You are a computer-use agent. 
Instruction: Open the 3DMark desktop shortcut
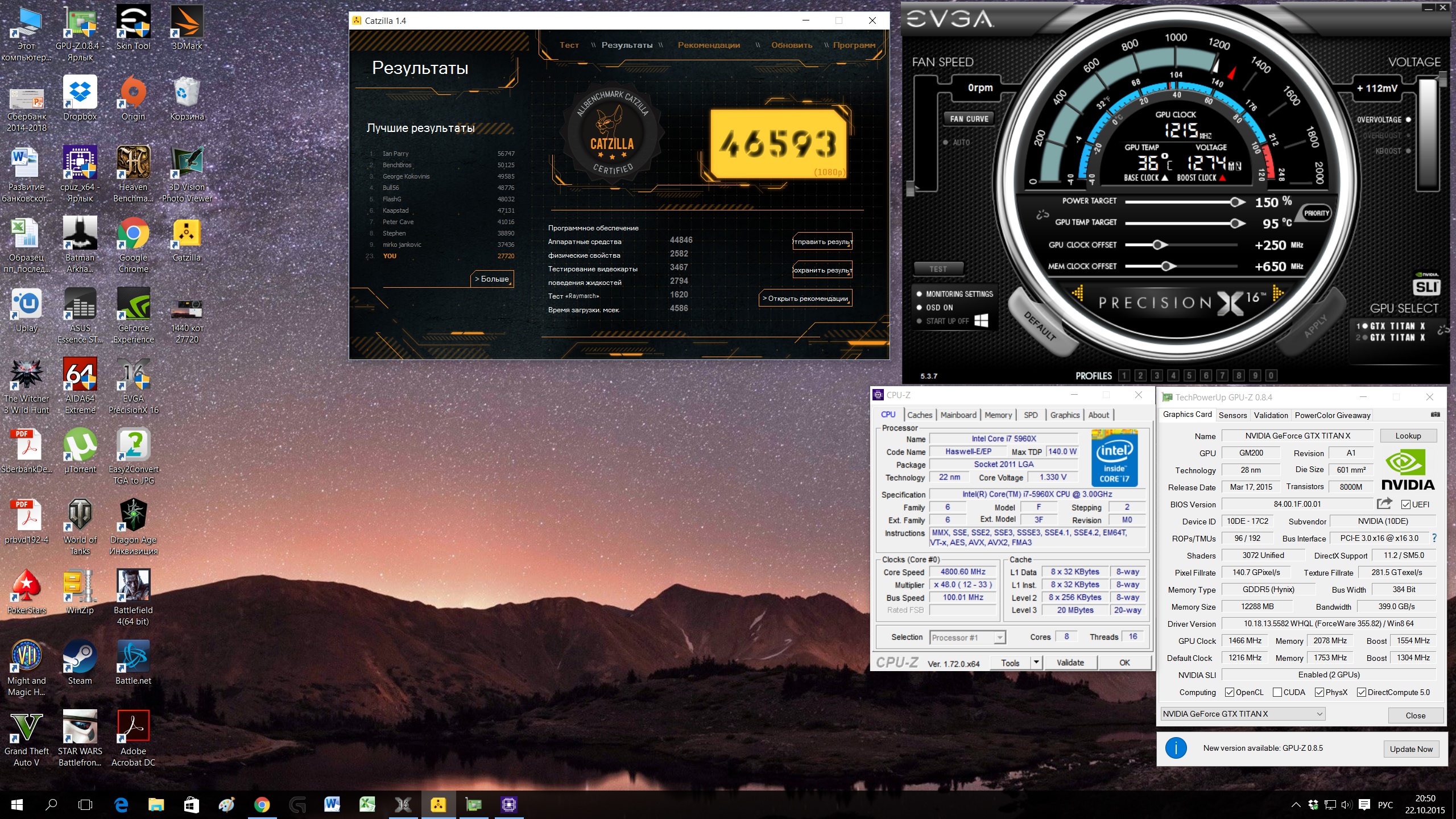point(187,27)
